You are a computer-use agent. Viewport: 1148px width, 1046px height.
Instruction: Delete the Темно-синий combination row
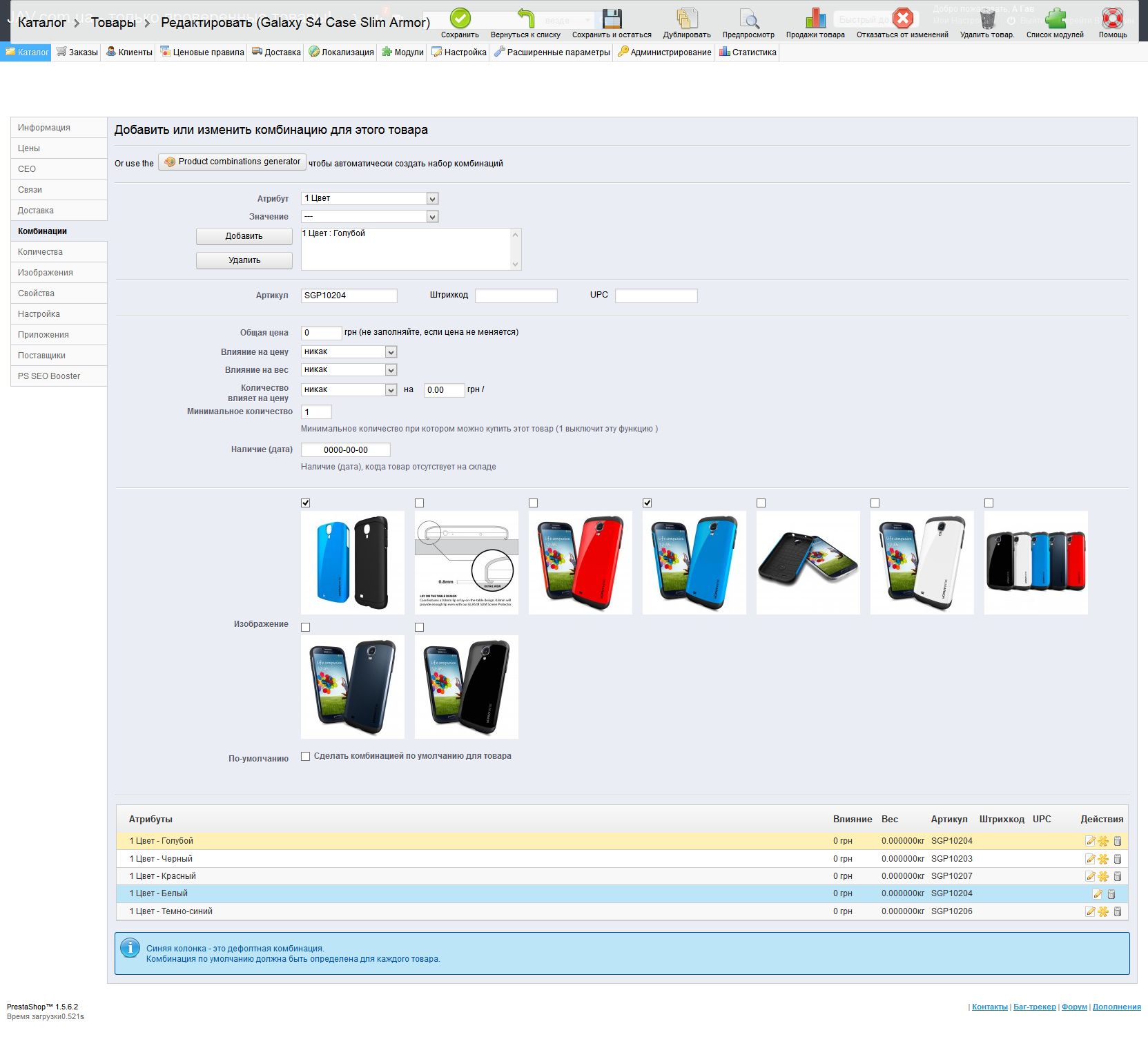(1118, 911)
